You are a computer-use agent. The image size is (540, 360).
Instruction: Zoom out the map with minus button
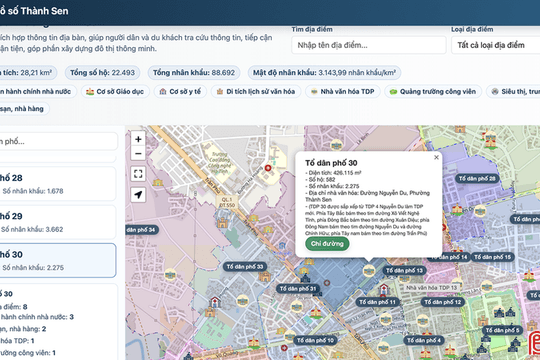(138, 154)
